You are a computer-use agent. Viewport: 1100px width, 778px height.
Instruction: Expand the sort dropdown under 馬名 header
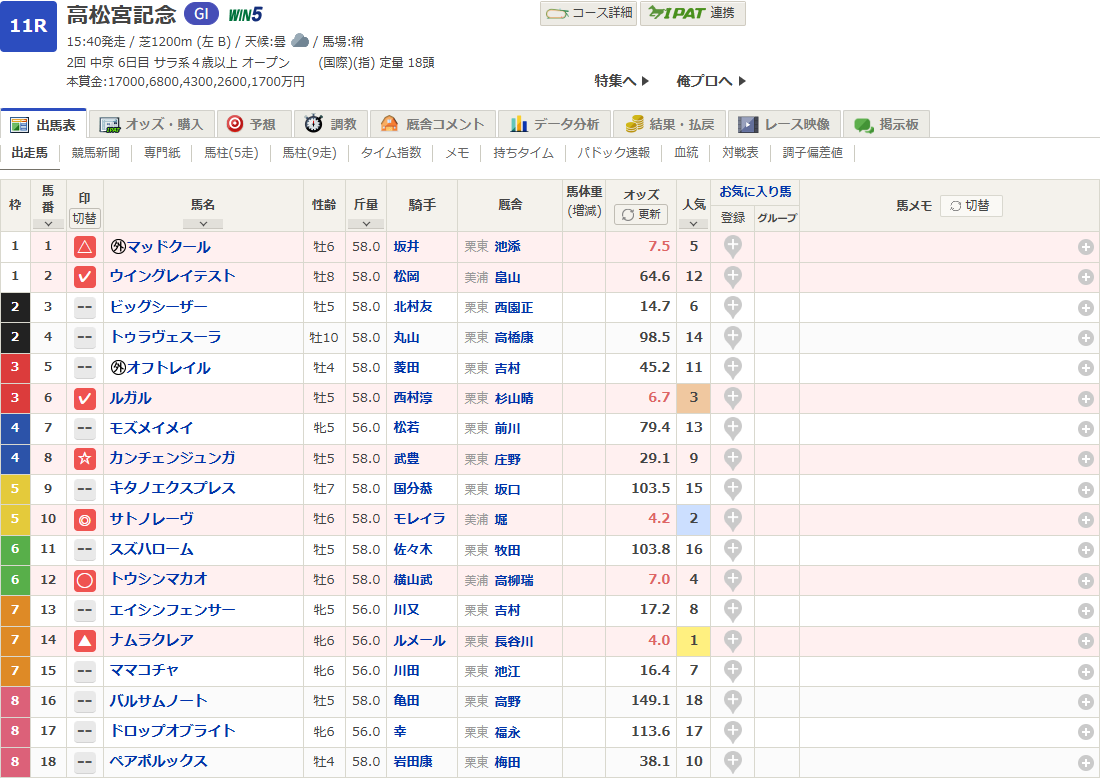click(203, 224)
